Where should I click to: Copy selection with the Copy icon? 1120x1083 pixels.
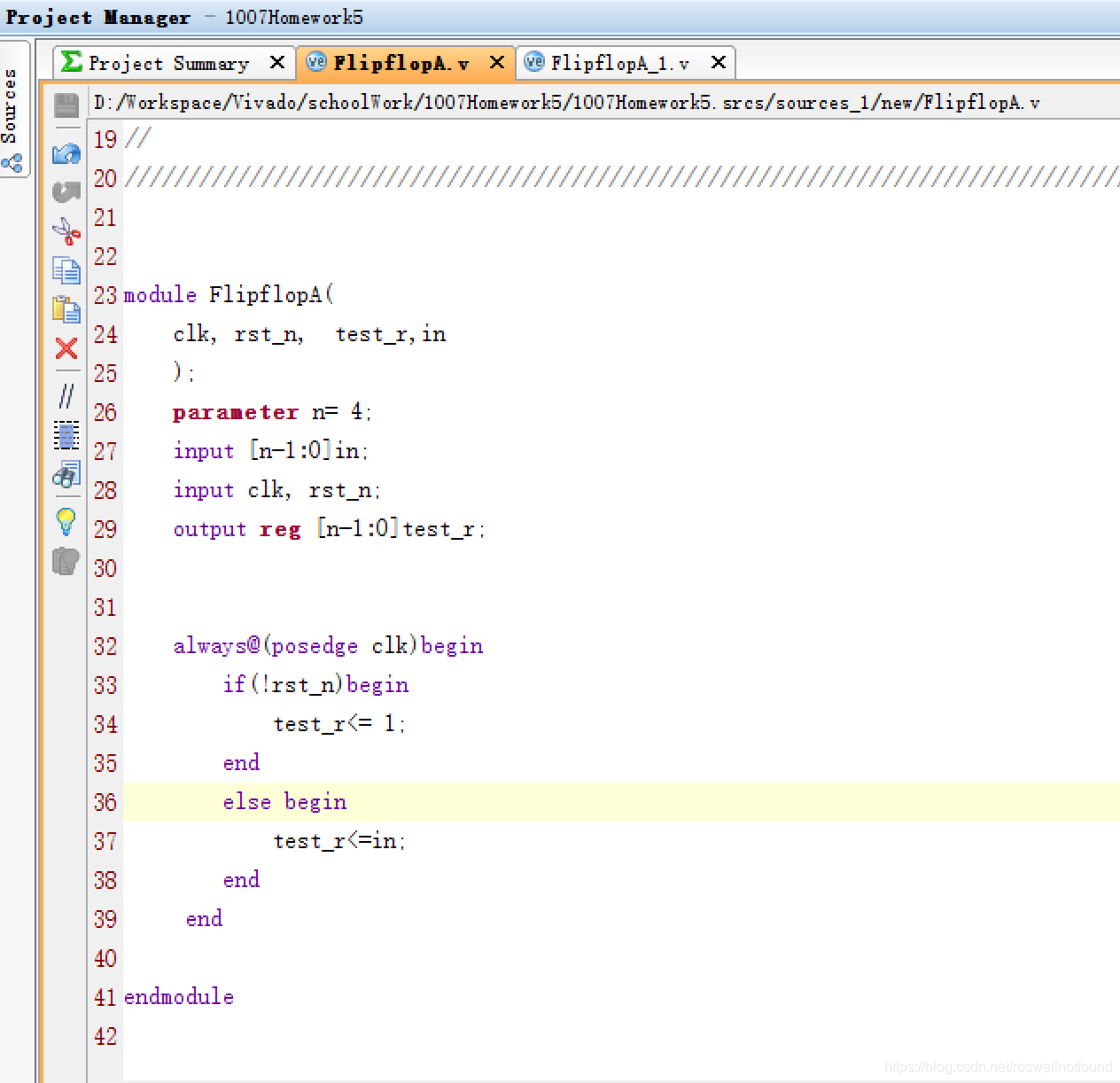[x=66, y=269]
